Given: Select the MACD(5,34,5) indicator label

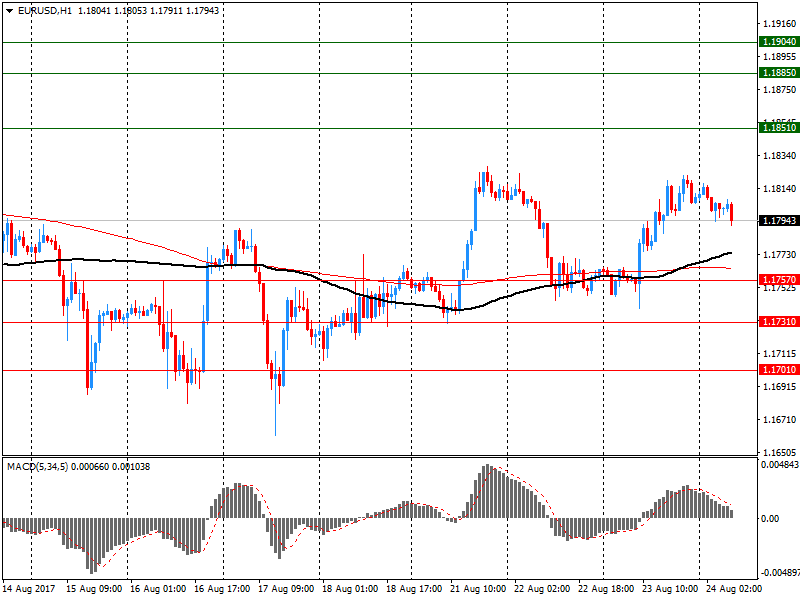Looking at the screenshot, I should 37,467.
